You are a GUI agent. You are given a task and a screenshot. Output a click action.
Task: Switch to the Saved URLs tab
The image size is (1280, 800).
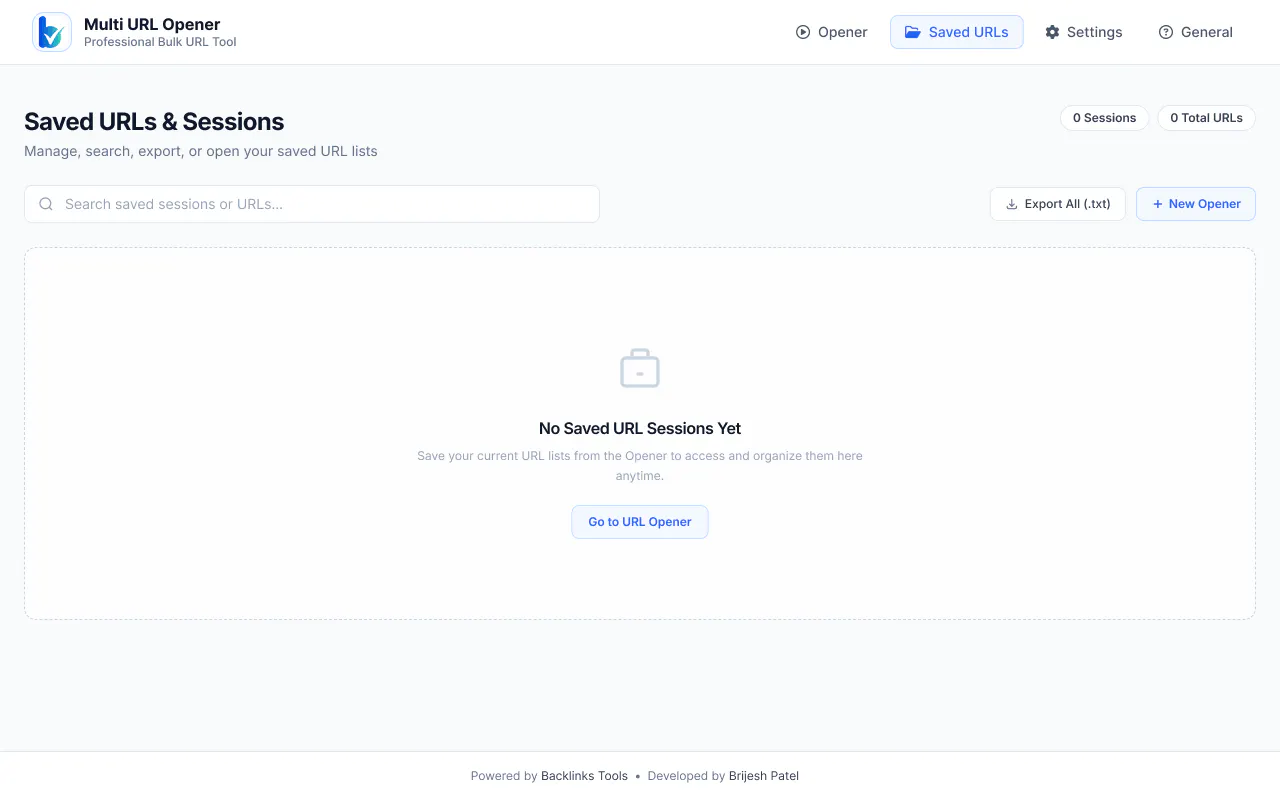coord(957,32)
